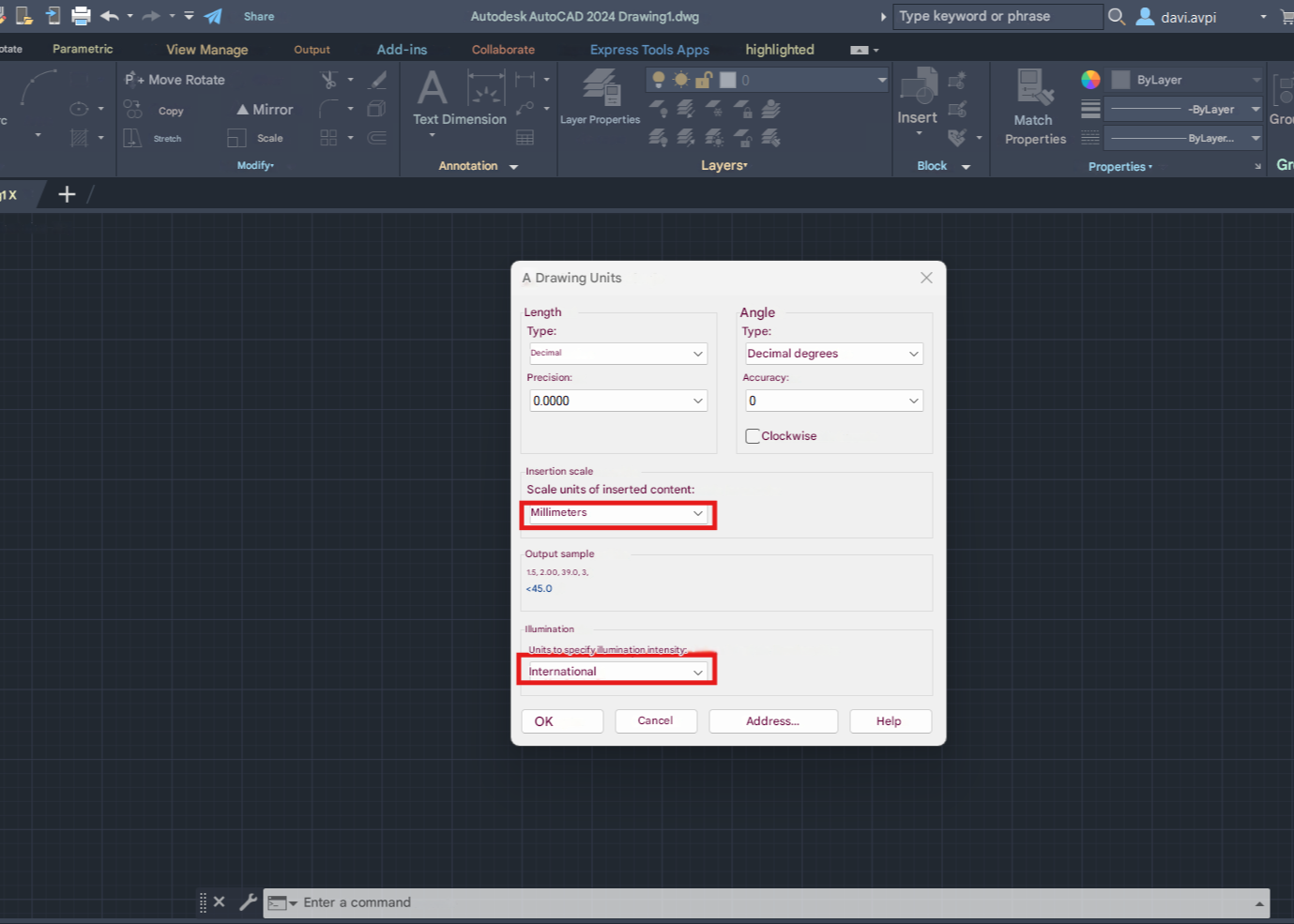Screen dimensions: 1294x924
Task: Click the paper plane Share icon
Action: point(214,16)
